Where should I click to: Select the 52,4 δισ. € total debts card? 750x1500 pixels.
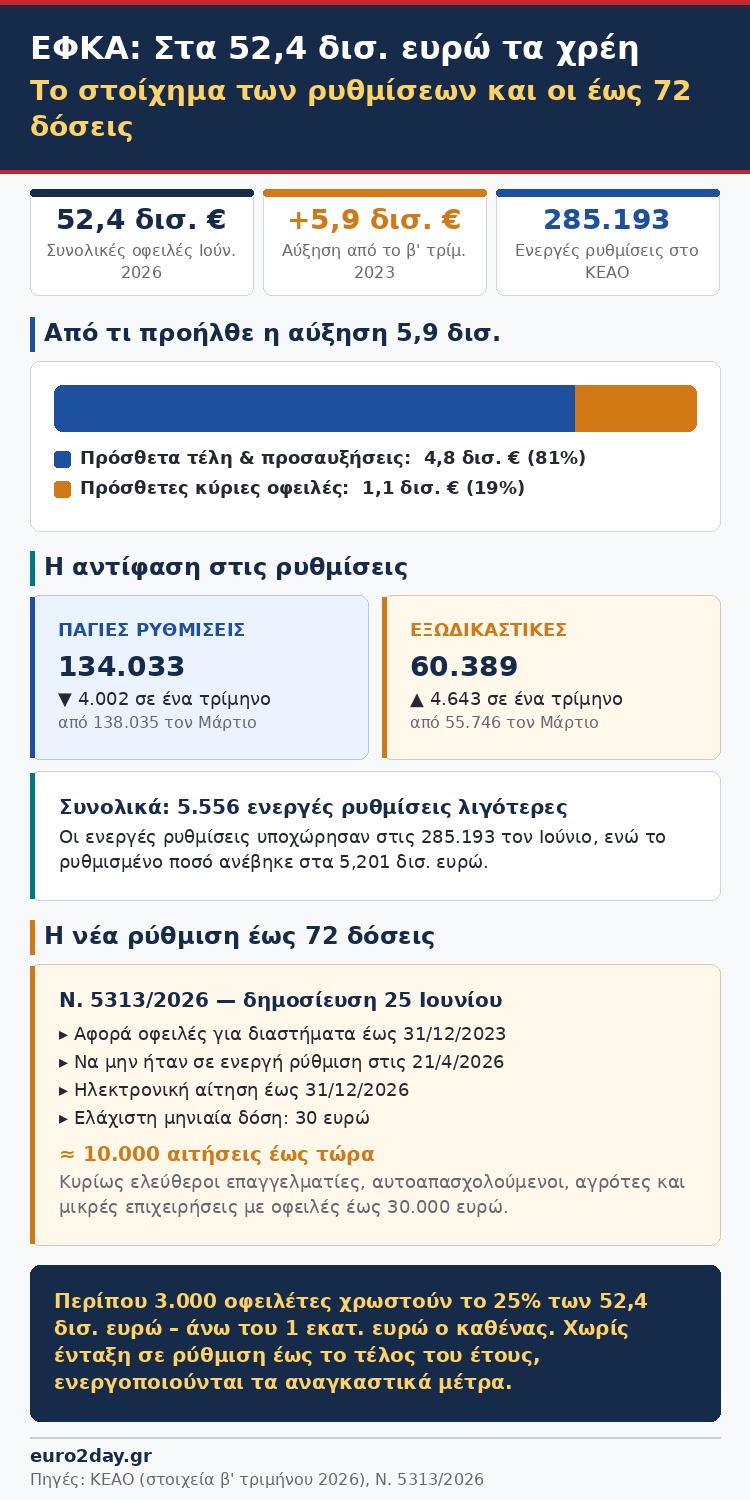[142, 243]
